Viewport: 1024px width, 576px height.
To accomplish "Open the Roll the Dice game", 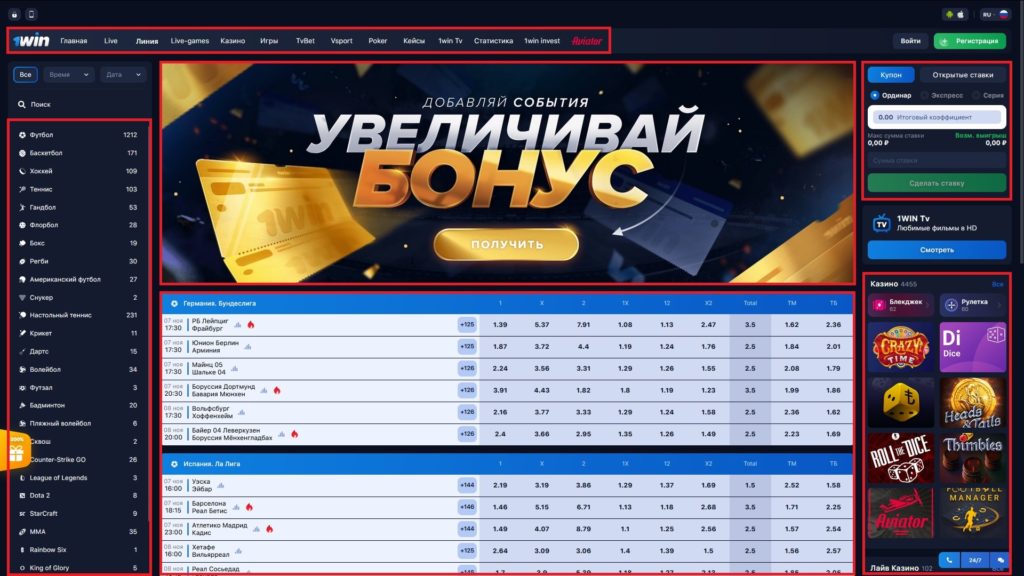I will point(901,458).
